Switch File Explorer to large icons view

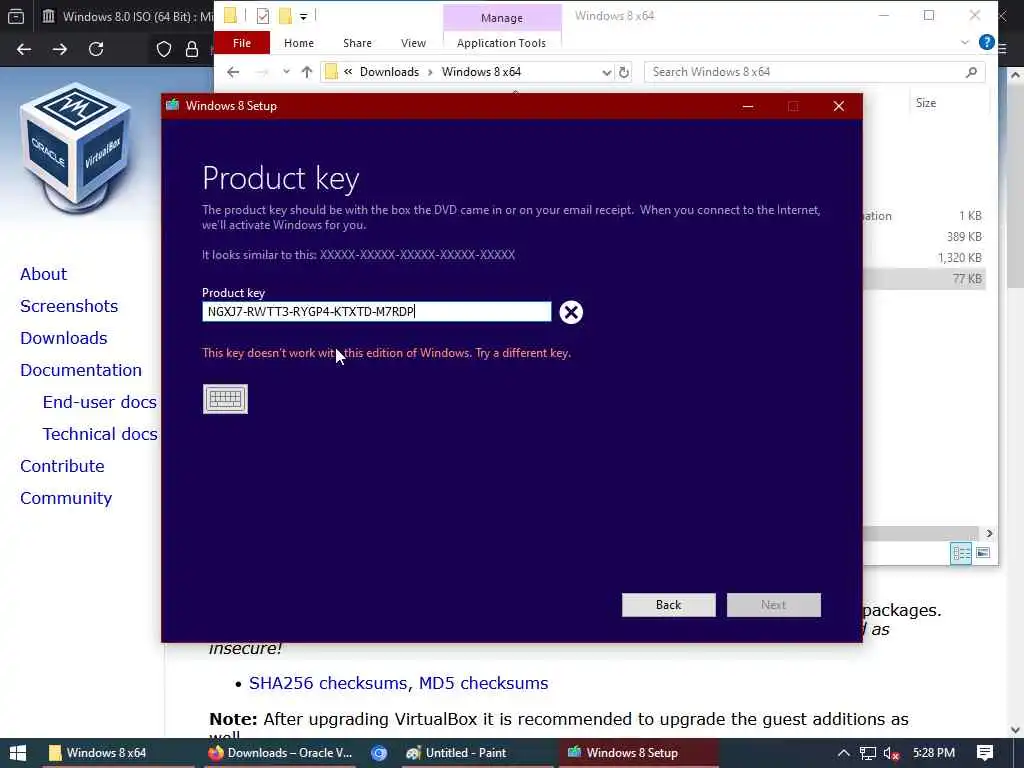[x=983, y=554]
